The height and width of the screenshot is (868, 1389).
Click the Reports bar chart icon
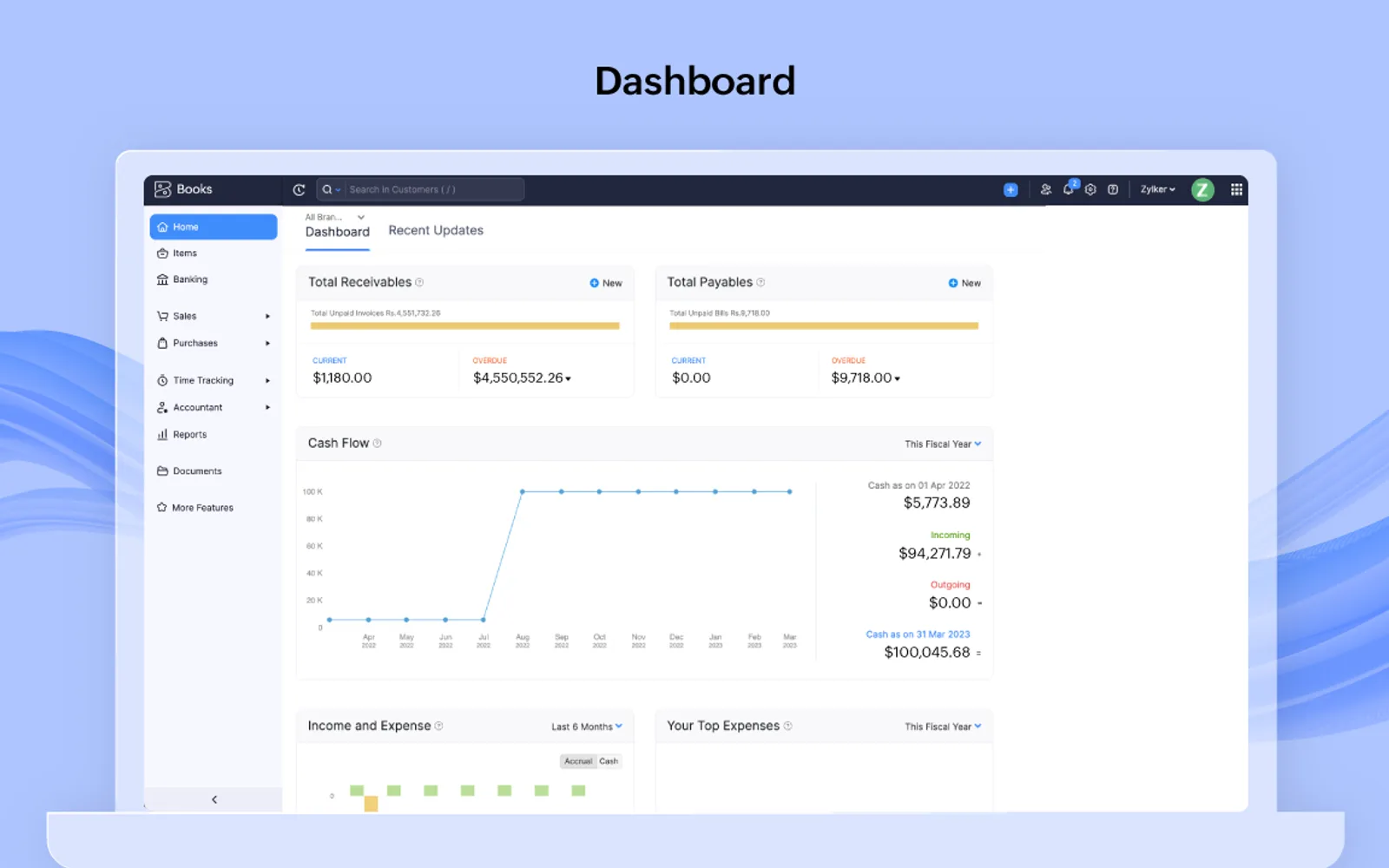pyautogui.click(x=162, y=435)
